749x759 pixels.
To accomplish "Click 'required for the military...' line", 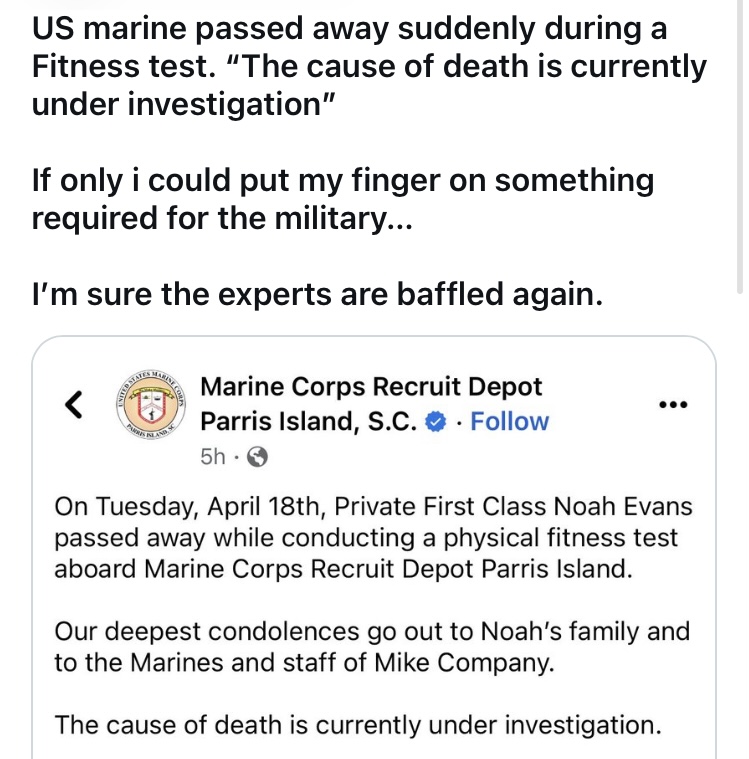I will tap(222, 218).
